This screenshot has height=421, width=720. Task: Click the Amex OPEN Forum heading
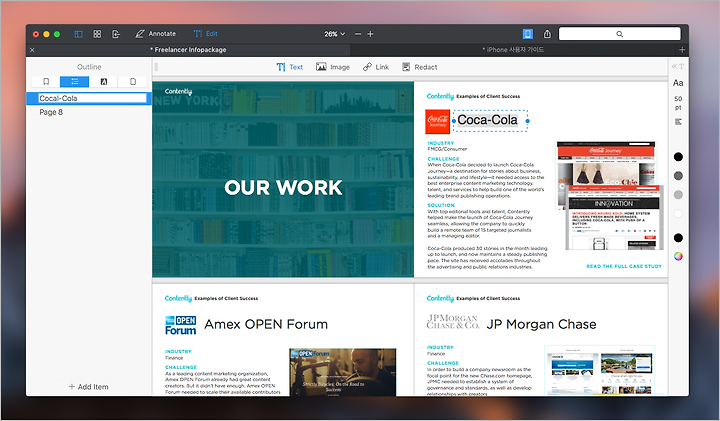(266, 324)
